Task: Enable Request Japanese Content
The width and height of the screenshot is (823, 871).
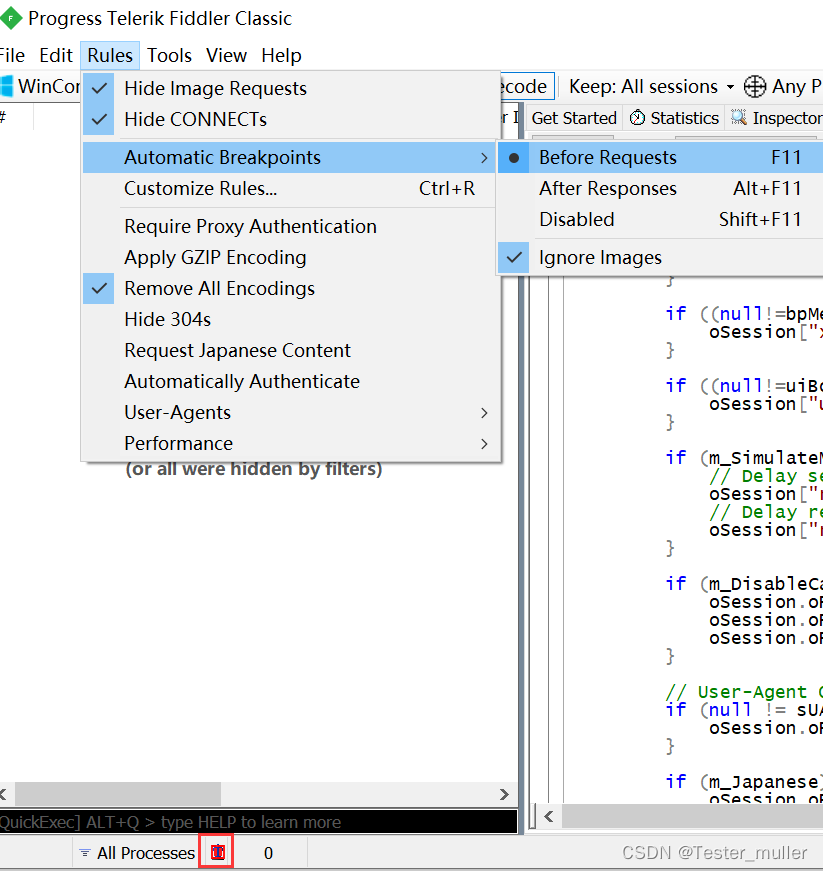Action: 291,351
